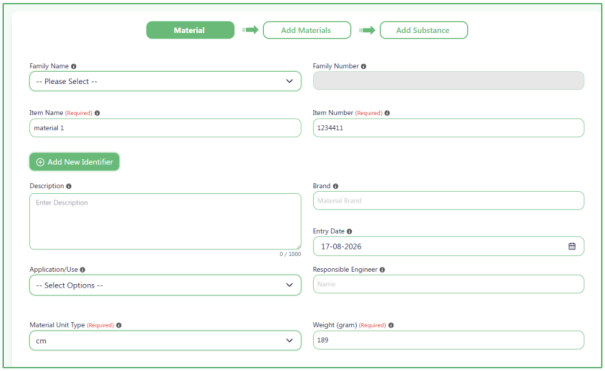Click the Add New Identifier button
Screen dimensions: 605x371
point(74,162)
